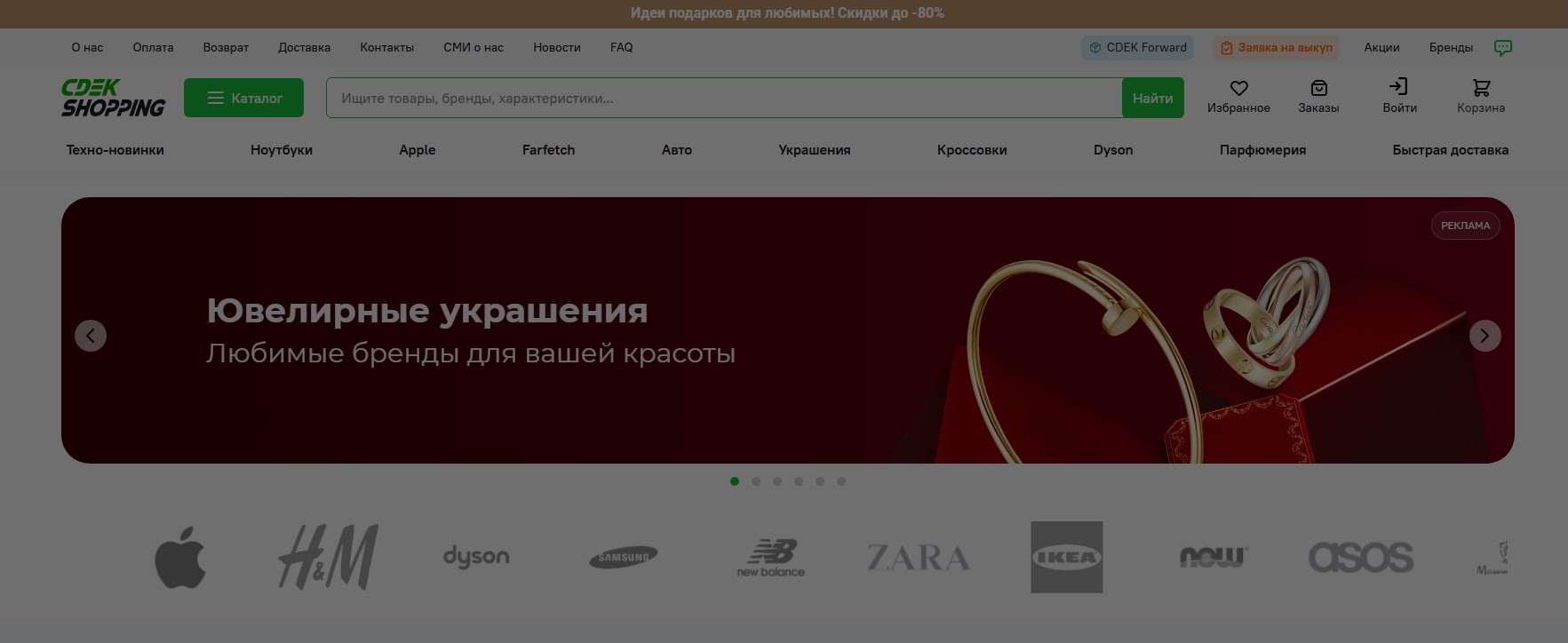The height and width of the screenshot is (643, 1568).
Task: Select the Техно-новинки category
Action: (x=115, y=150)
